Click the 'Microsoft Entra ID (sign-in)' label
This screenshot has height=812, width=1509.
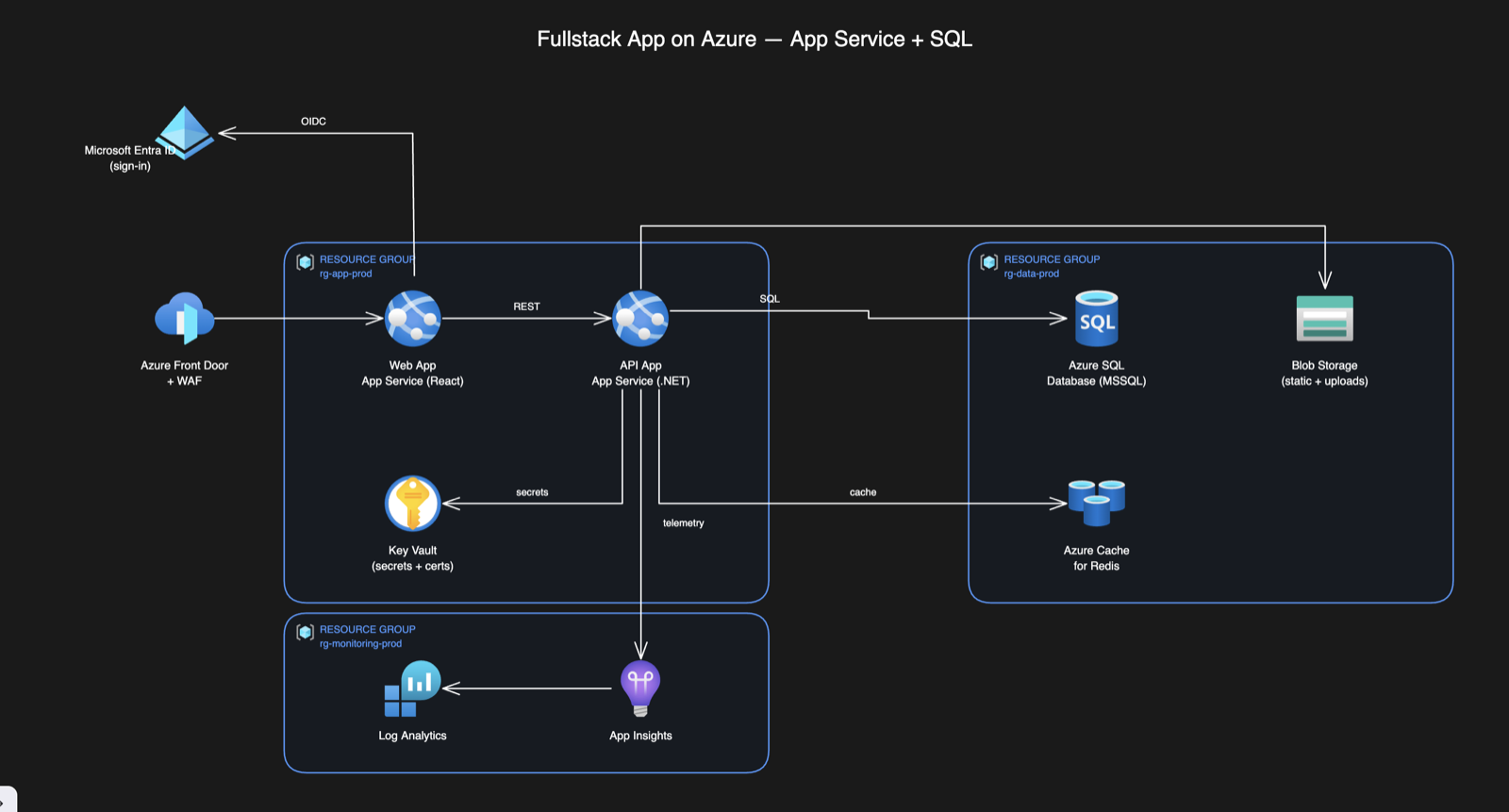[130, 158]
